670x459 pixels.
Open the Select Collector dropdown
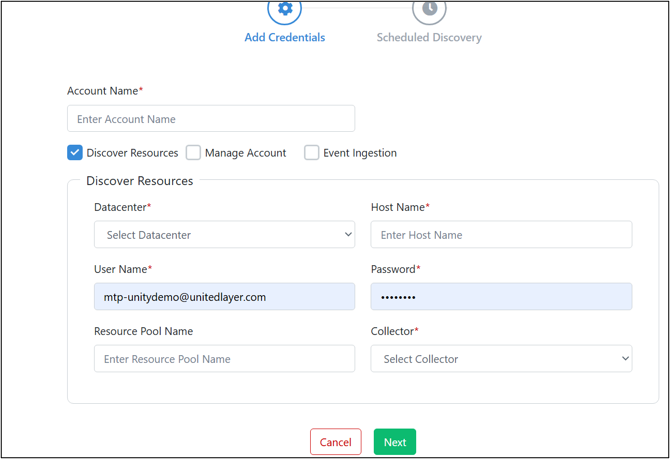(x=501, y=359)
